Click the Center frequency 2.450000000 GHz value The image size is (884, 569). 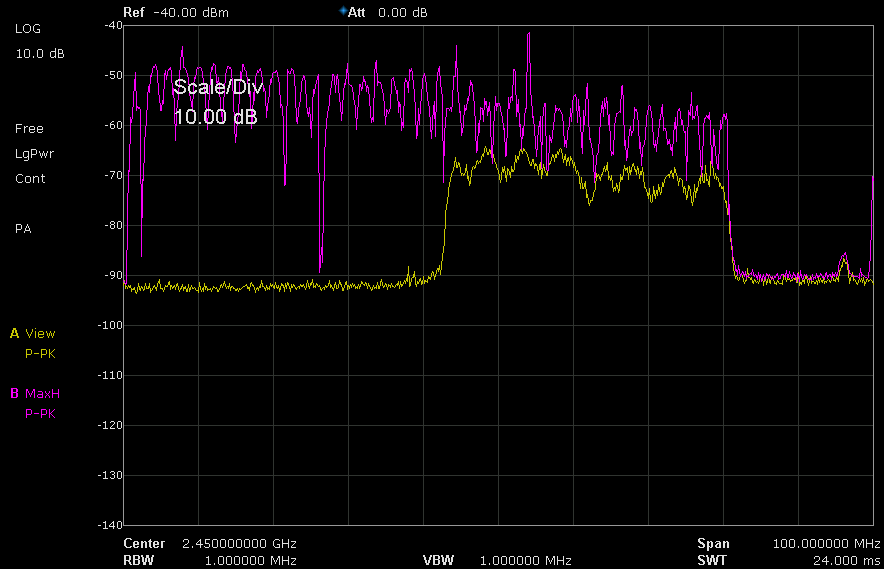click(239, 544)
